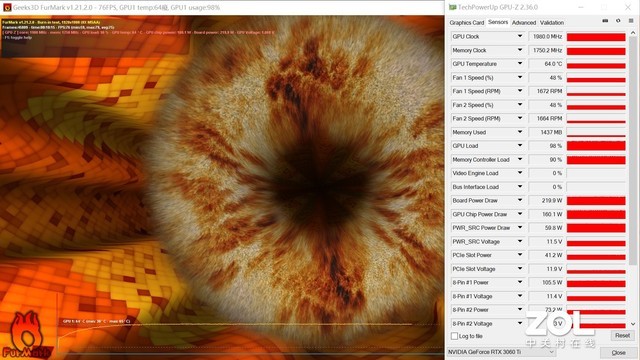Click the scrollbar down arrow in GPU-Z
The image size is (640, 360).
coord(633,324)
